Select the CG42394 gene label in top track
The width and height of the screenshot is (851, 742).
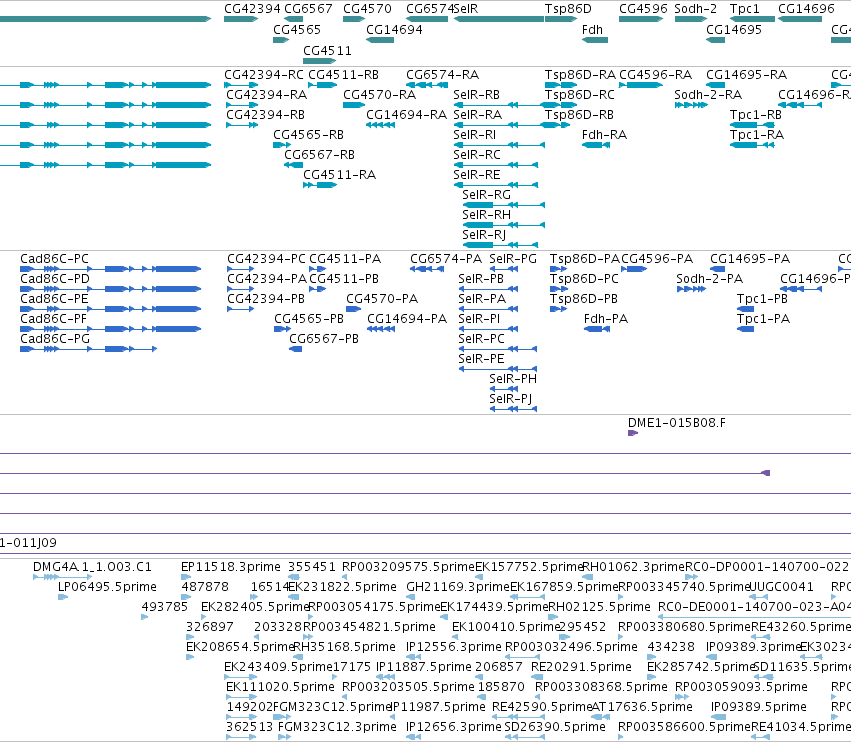pyautogui.click(x=252, y=9)
